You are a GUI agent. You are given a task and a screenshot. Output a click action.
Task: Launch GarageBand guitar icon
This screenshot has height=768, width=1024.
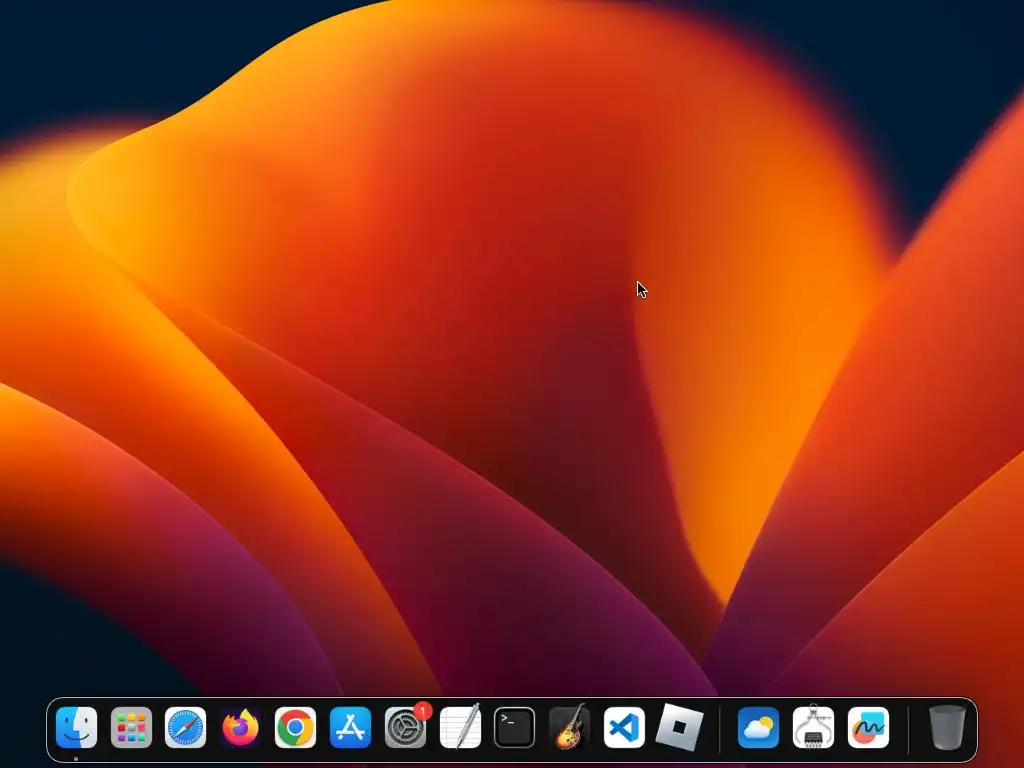click(569, 726)
